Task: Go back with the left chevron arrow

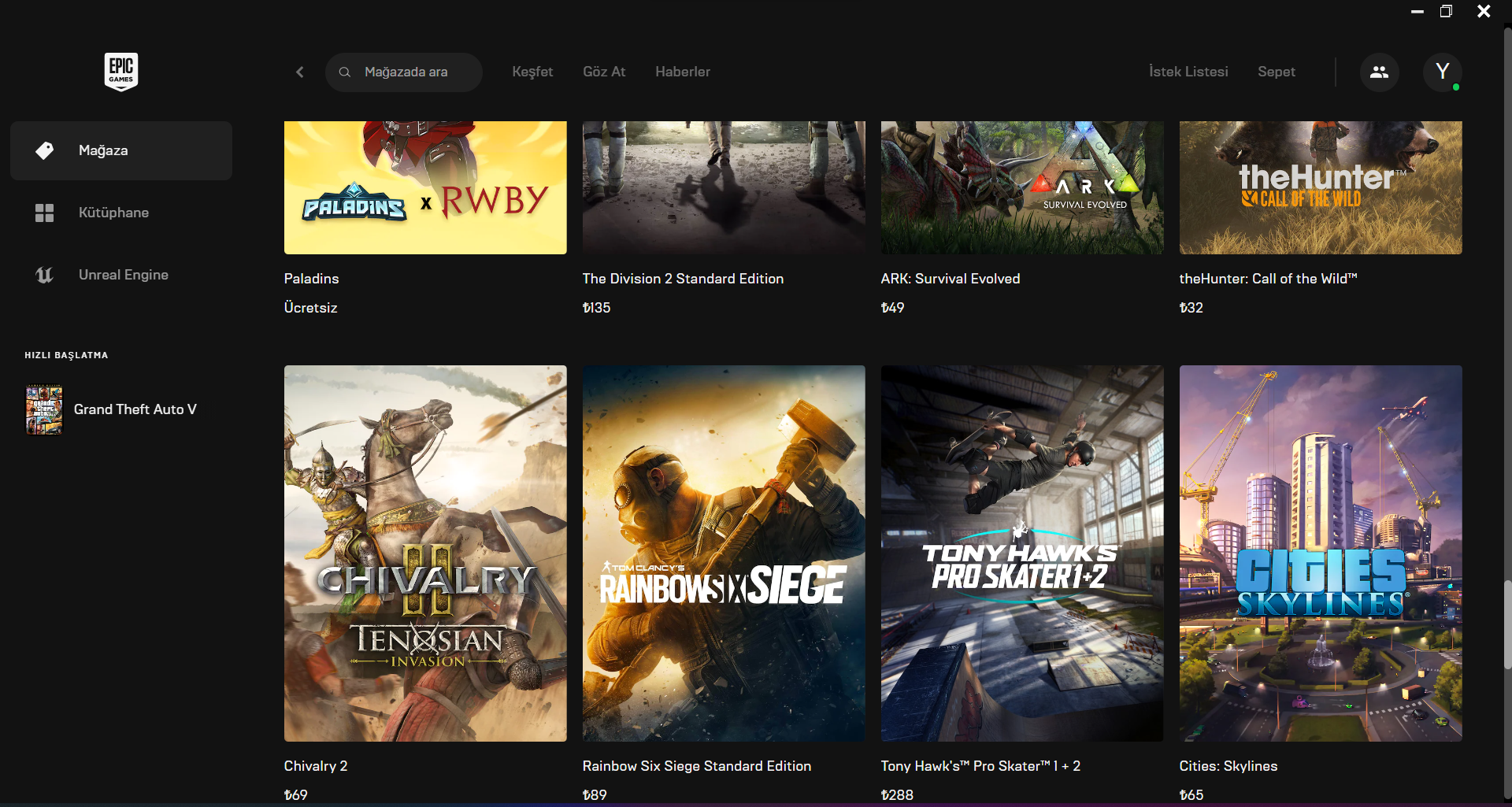Action: tap(300, 72)
